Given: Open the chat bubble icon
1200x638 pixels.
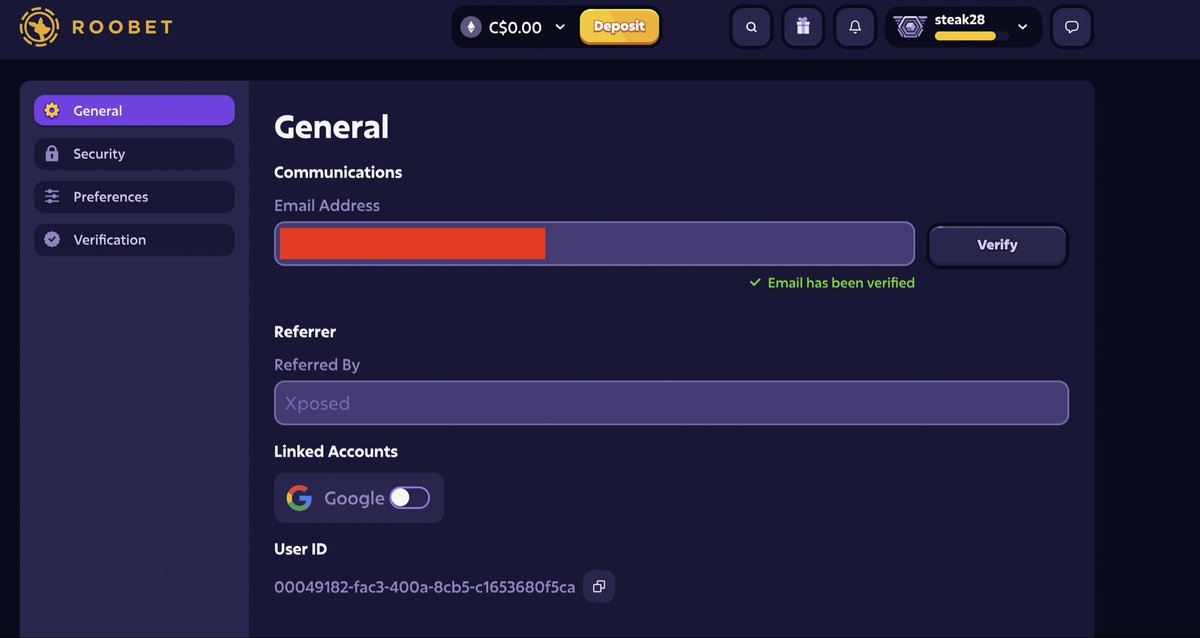Looking at the screenshot, I should [x=1072, y=27].
